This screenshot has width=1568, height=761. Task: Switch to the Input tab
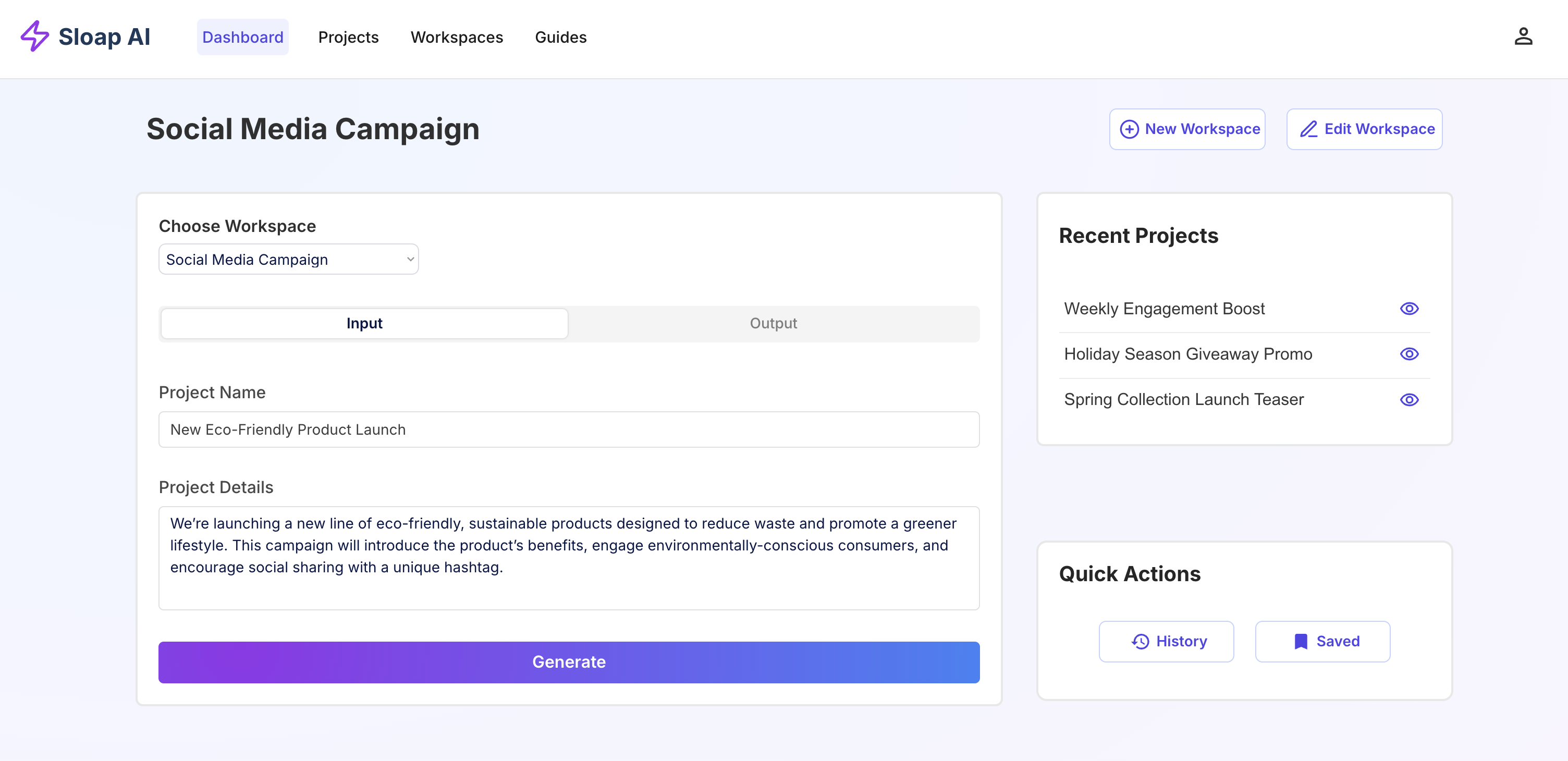click(x=364, y=323)
